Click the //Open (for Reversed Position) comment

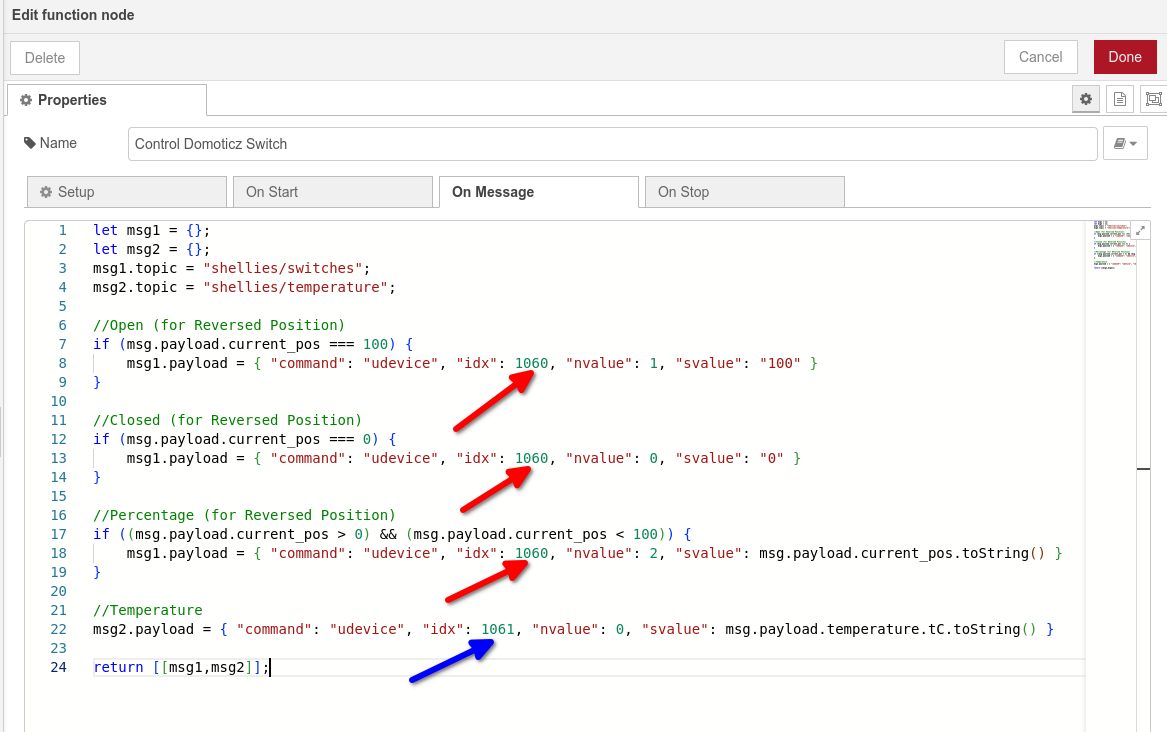click(219, 325)
